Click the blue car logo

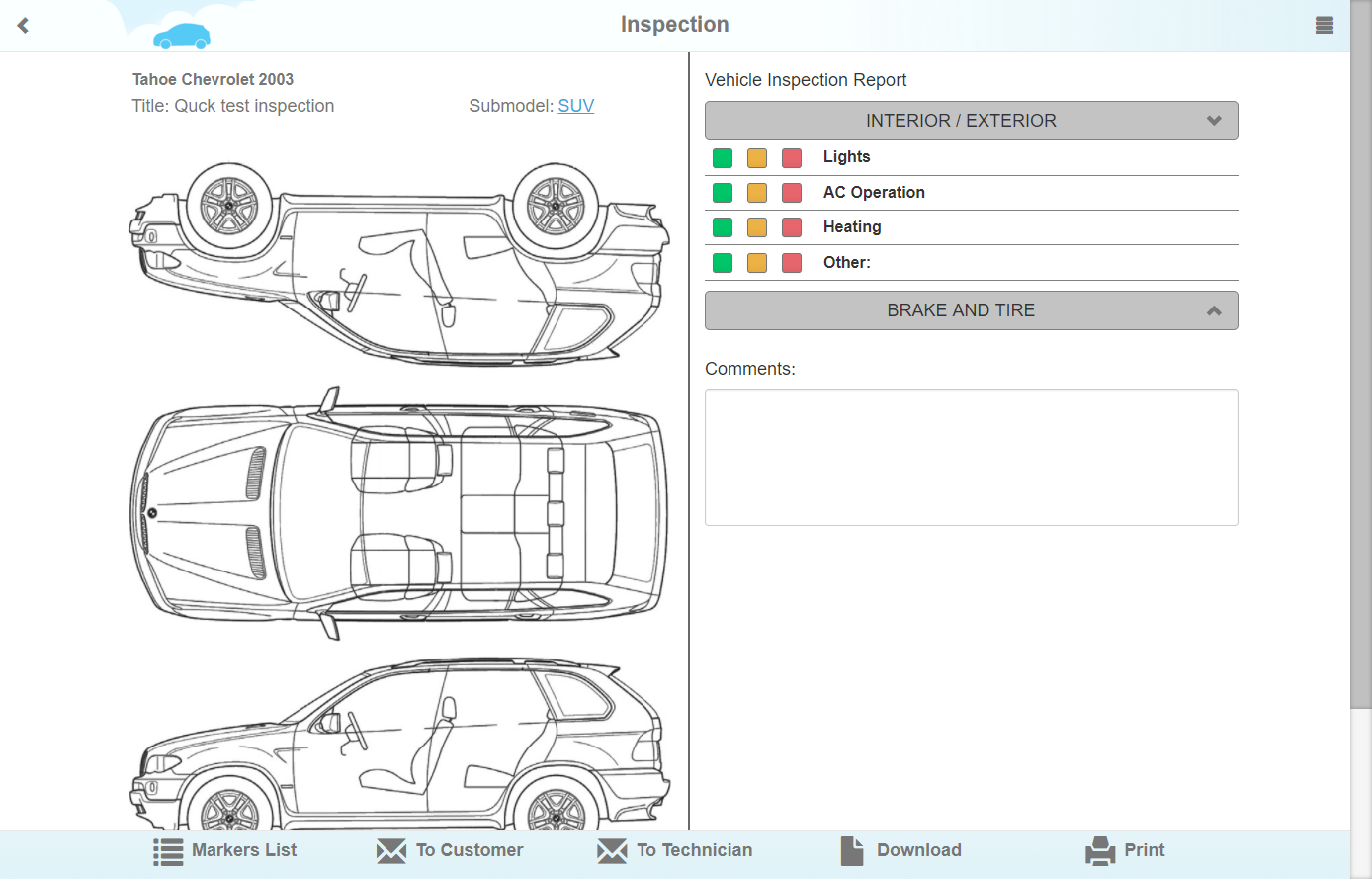[x=182, y=37]
